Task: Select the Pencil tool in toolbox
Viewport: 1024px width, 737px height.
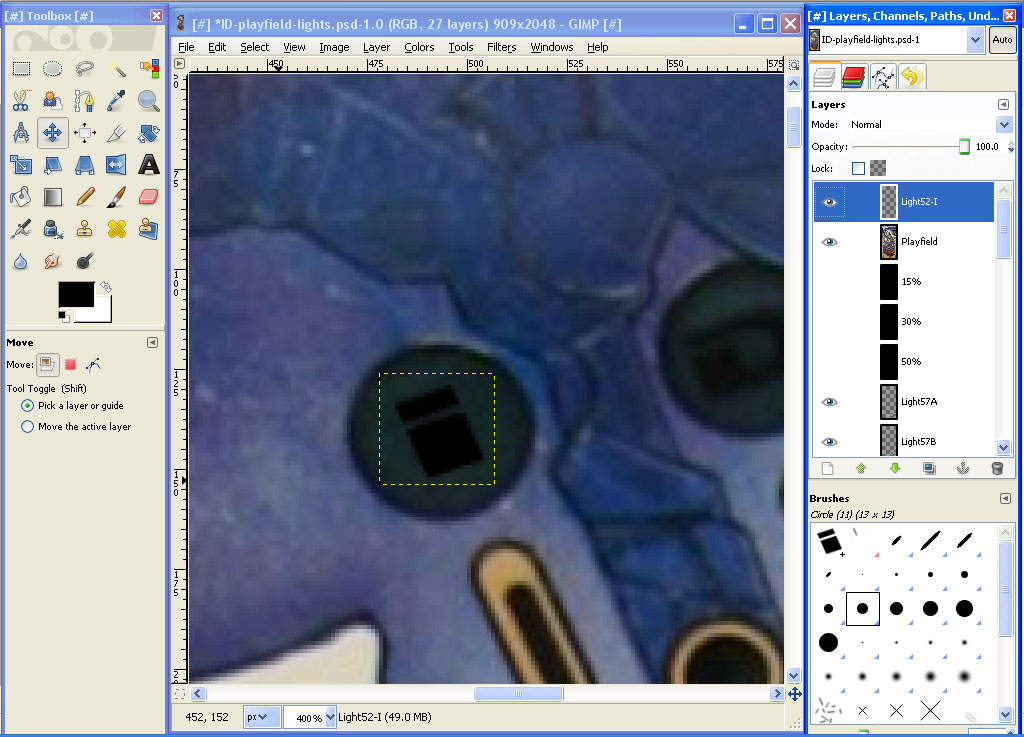Action: 85,196
